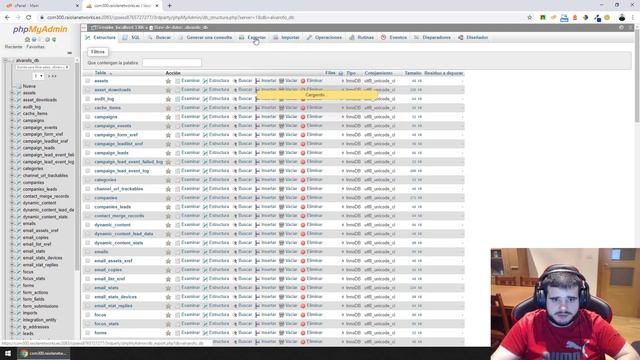Image resolution: width=640 pixels, height=360 pixels.
Task: Open the Exportar tab
Action: pos(252,38)
